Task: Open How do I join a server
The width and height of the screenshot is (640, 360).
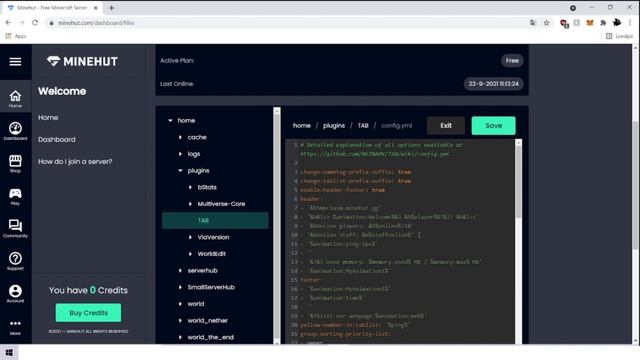Action: (75, 162)
